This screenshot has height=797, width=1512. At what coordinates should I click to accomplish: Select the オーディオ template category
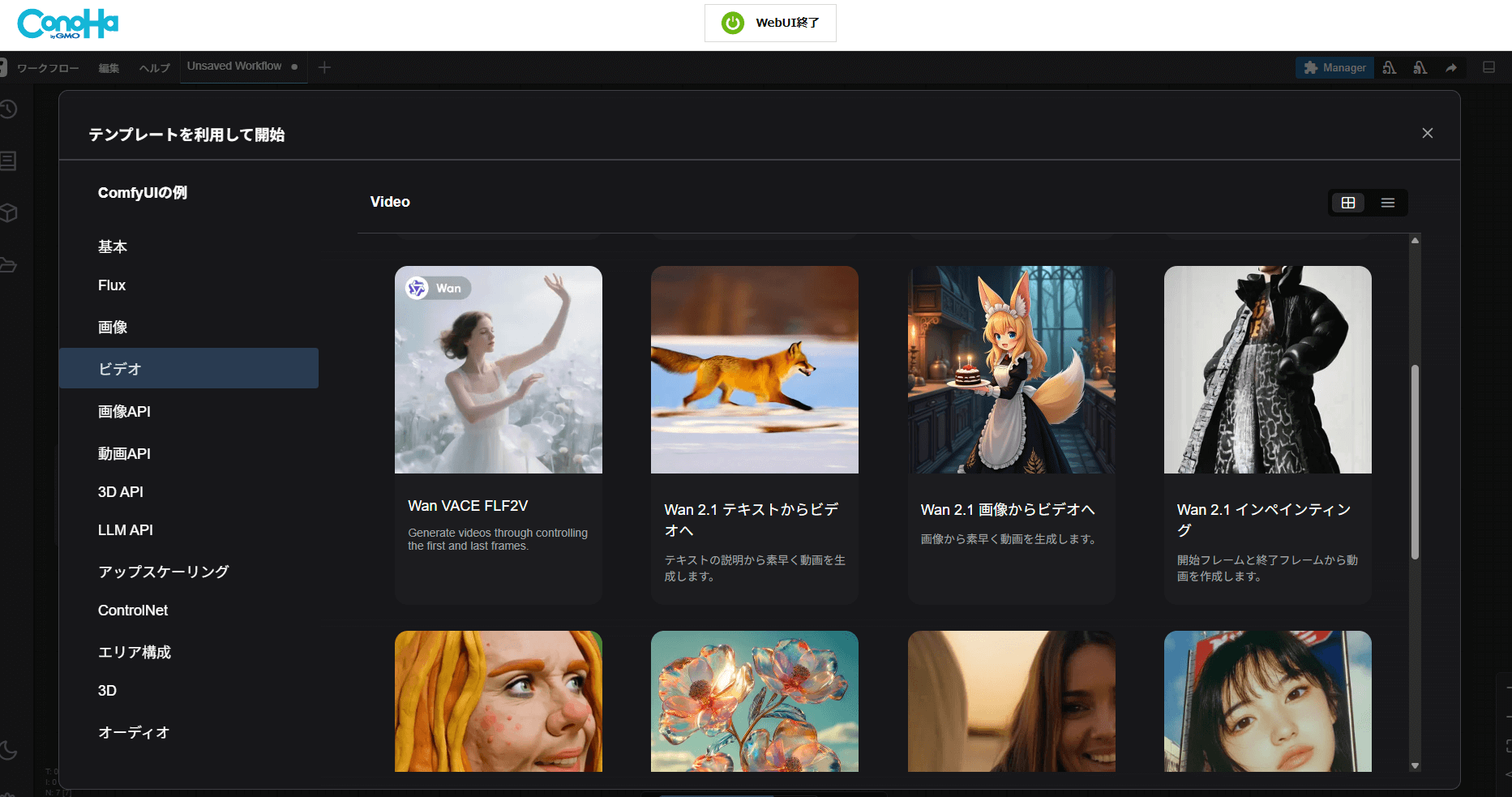tap(188, 732)
